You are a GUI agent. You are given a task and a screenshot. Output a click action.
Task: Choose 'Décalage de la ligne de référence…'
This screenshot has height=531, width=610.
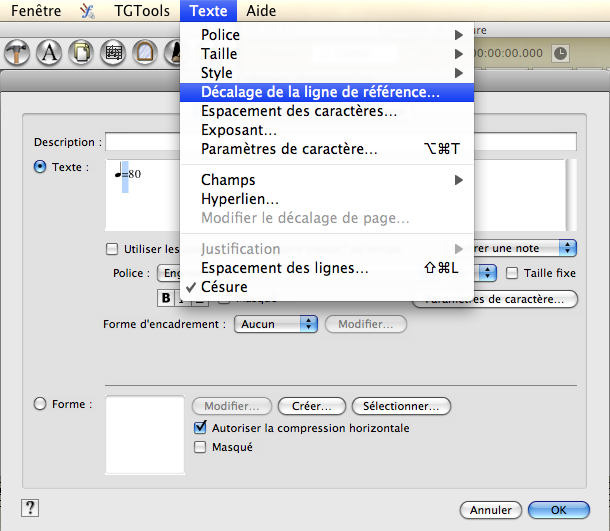318,92
